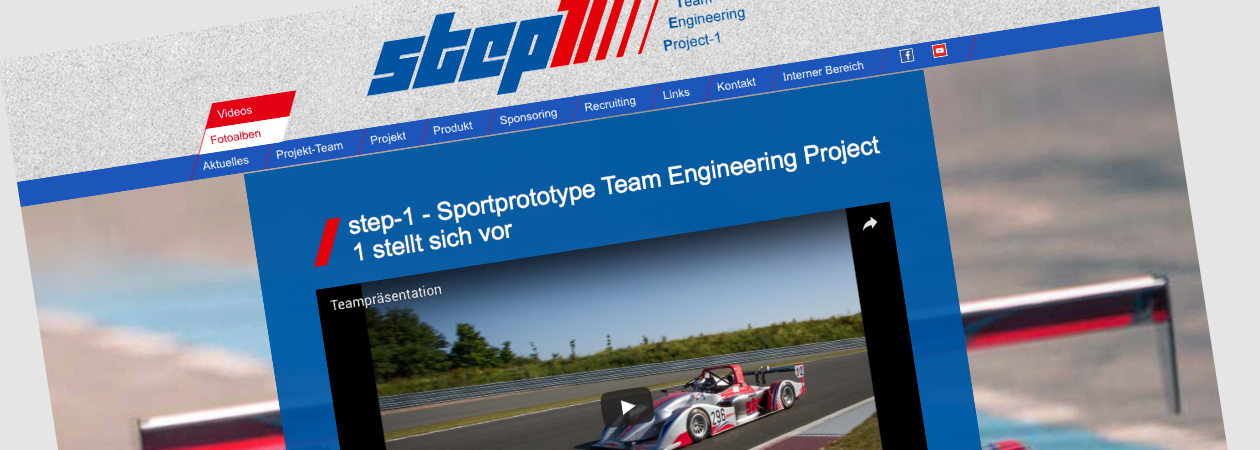Open the Videos submenu item
The image size is (1260, 450).
point(235,111)
